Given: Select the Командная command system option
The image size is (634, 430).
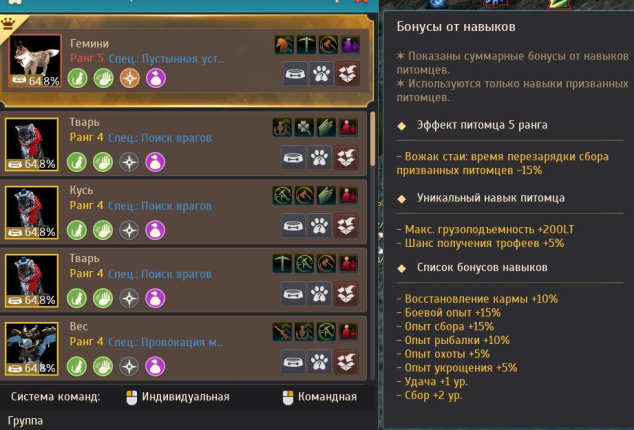Looking at the screenshot, I should click(x=320, y=397).
